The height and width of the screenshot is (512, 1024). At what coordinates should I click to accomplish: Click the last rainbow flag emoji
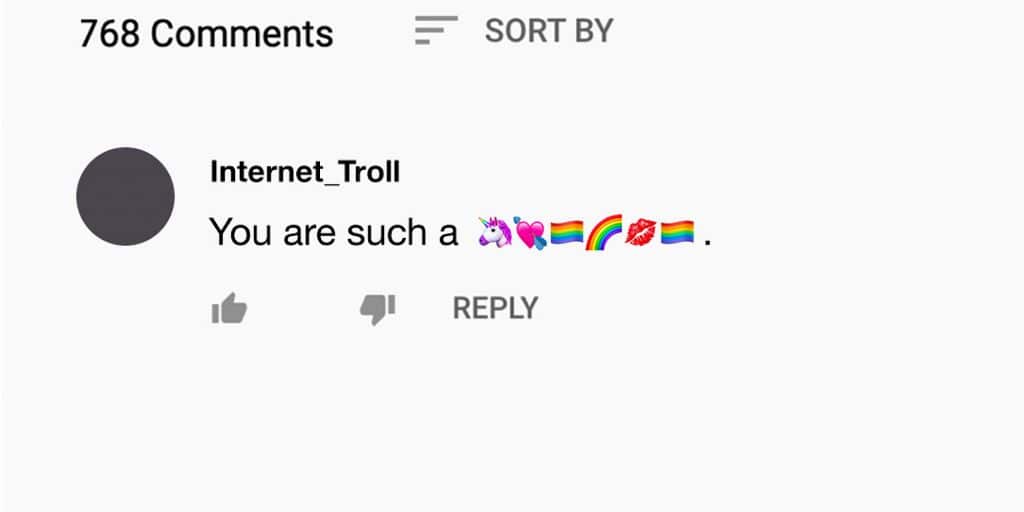click(x=677, y=232)
